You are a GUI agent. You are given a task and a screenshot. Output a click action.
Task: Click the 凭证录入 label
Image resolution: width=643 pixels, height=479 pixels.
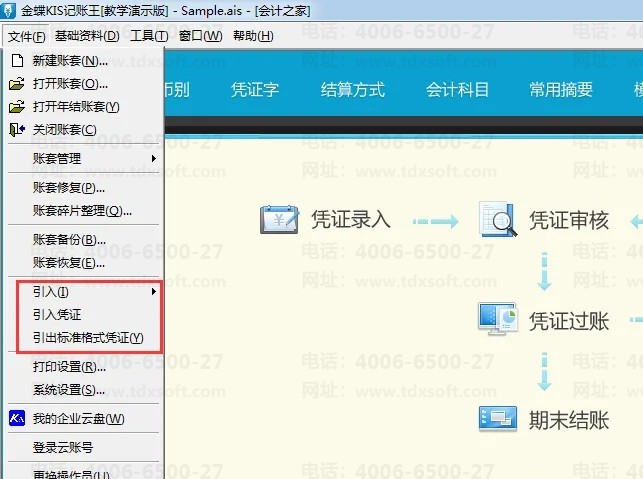click(x=351, y=219)
